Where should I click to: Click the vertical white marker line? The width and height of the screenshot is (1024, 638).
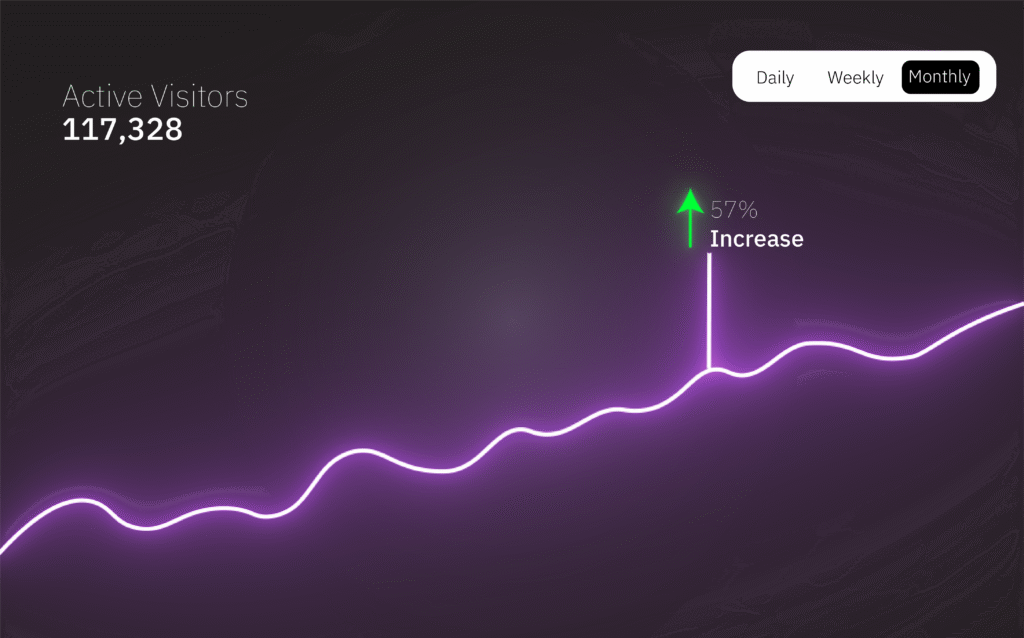click(x=709, y=311)
